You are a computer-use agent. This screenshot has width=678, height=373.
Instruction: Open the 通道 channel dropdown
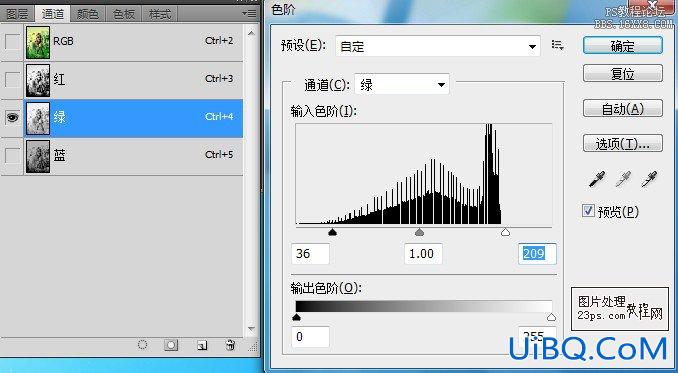[x=402, y=84]
